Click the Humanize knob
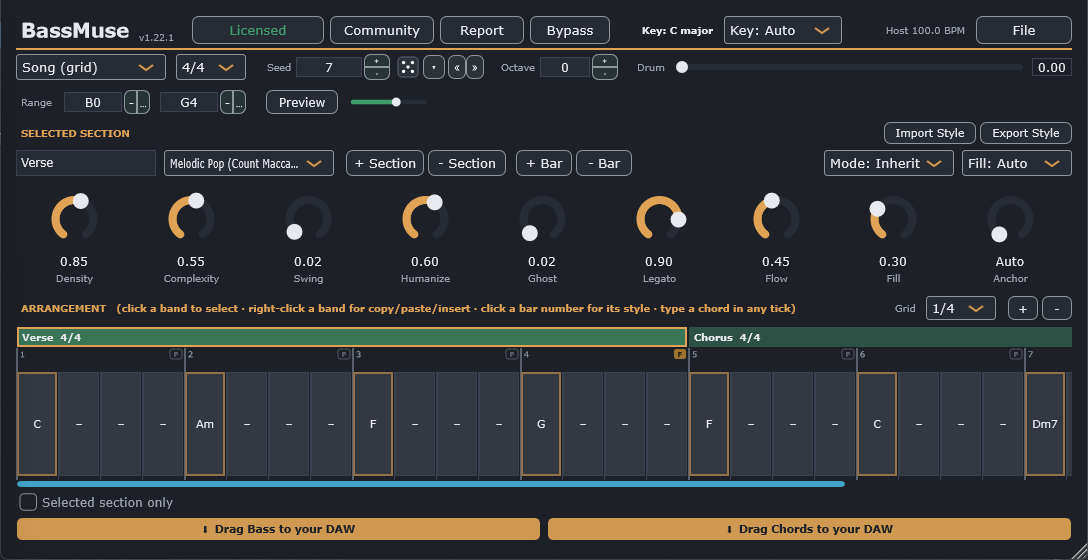Viewport: 1088px width, 560px height. (425, 219)
